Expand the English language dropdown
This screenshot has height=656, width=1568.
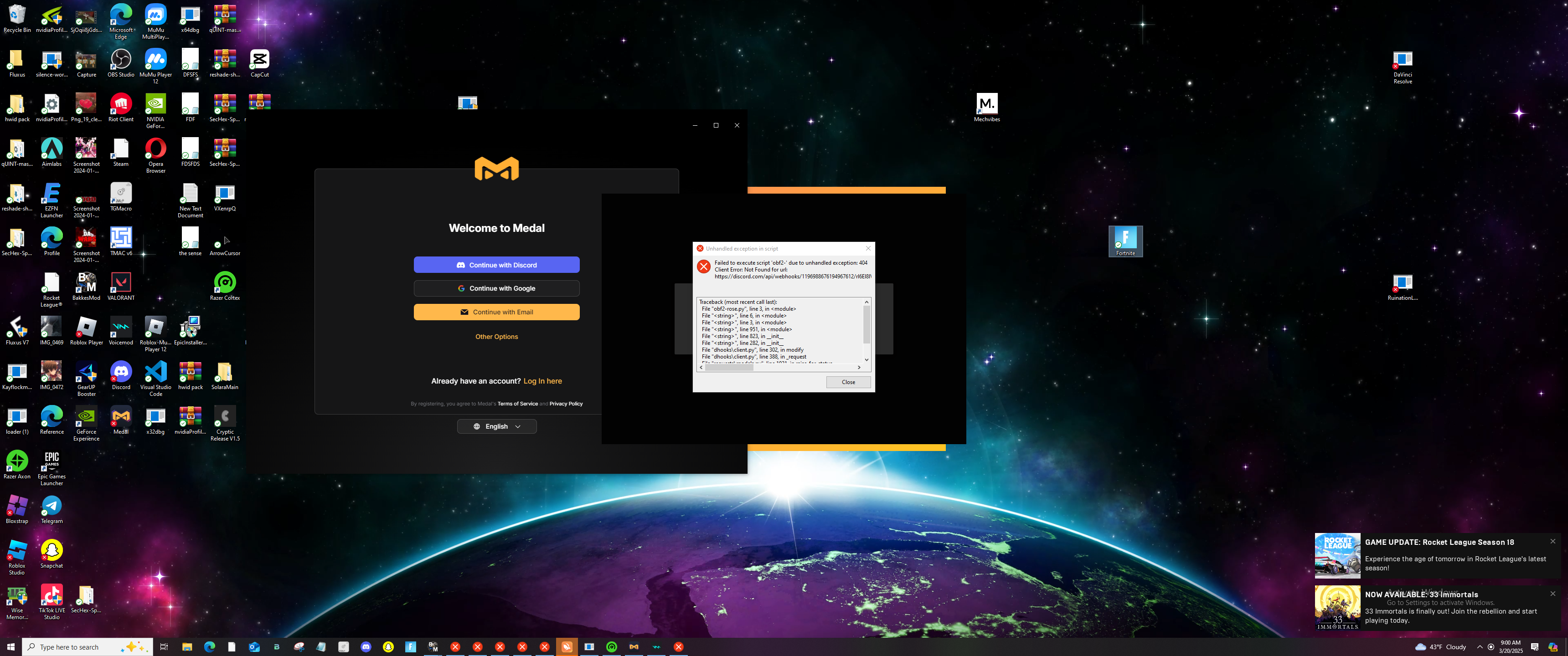pos(496,426)
